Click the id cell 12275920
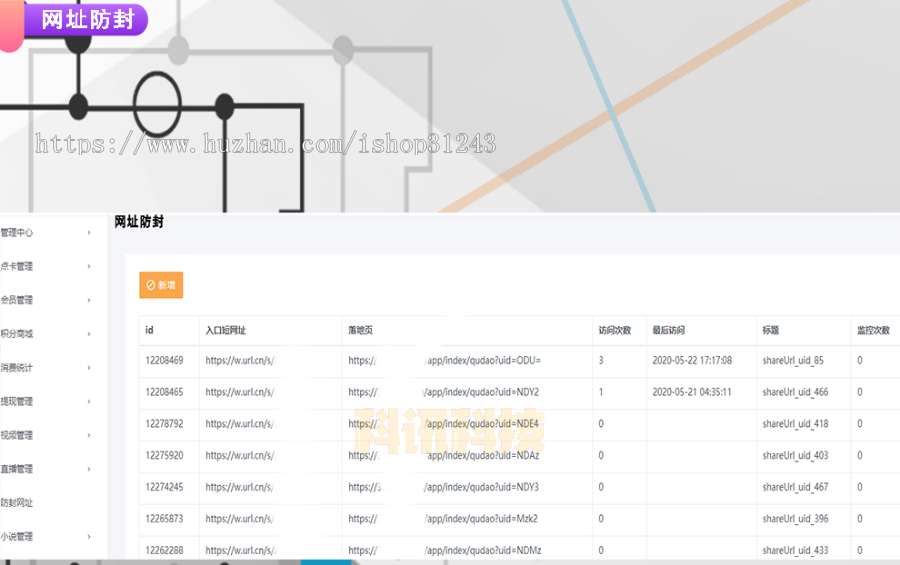The height and width of the screenshot is (565, 900). coord(165,455)
